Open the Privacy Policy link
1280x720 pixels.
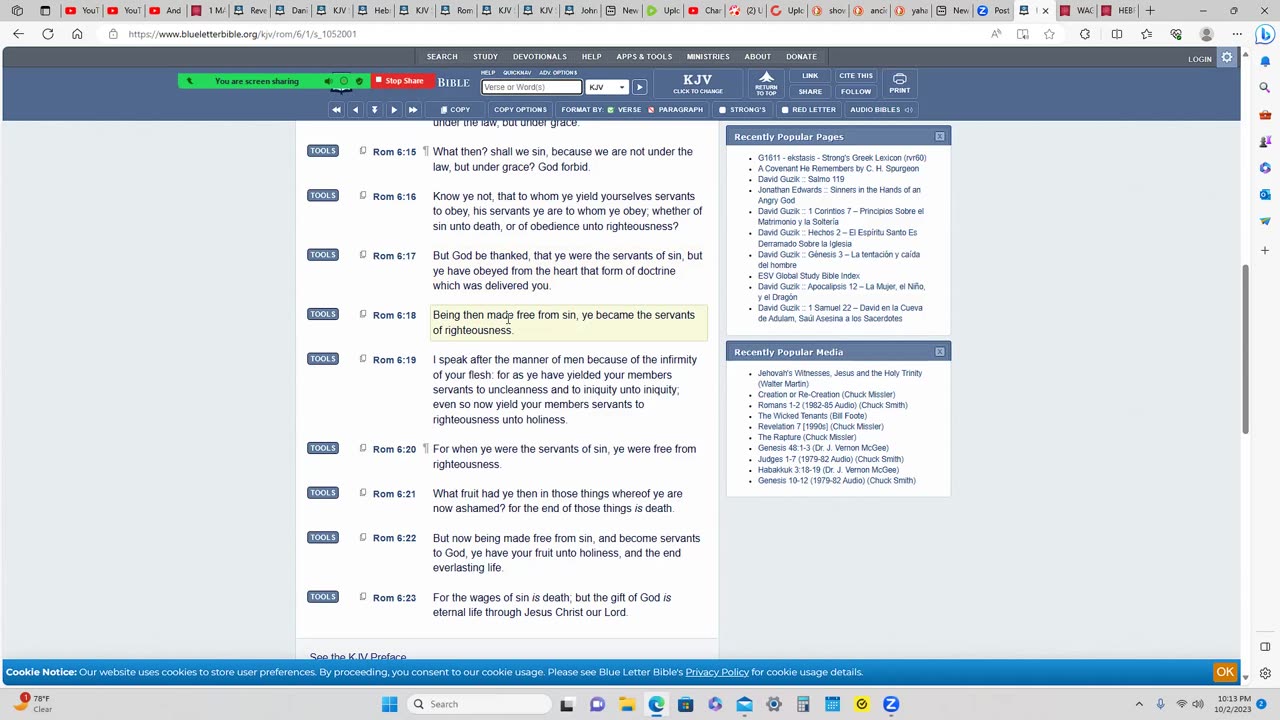pos(717,672)
